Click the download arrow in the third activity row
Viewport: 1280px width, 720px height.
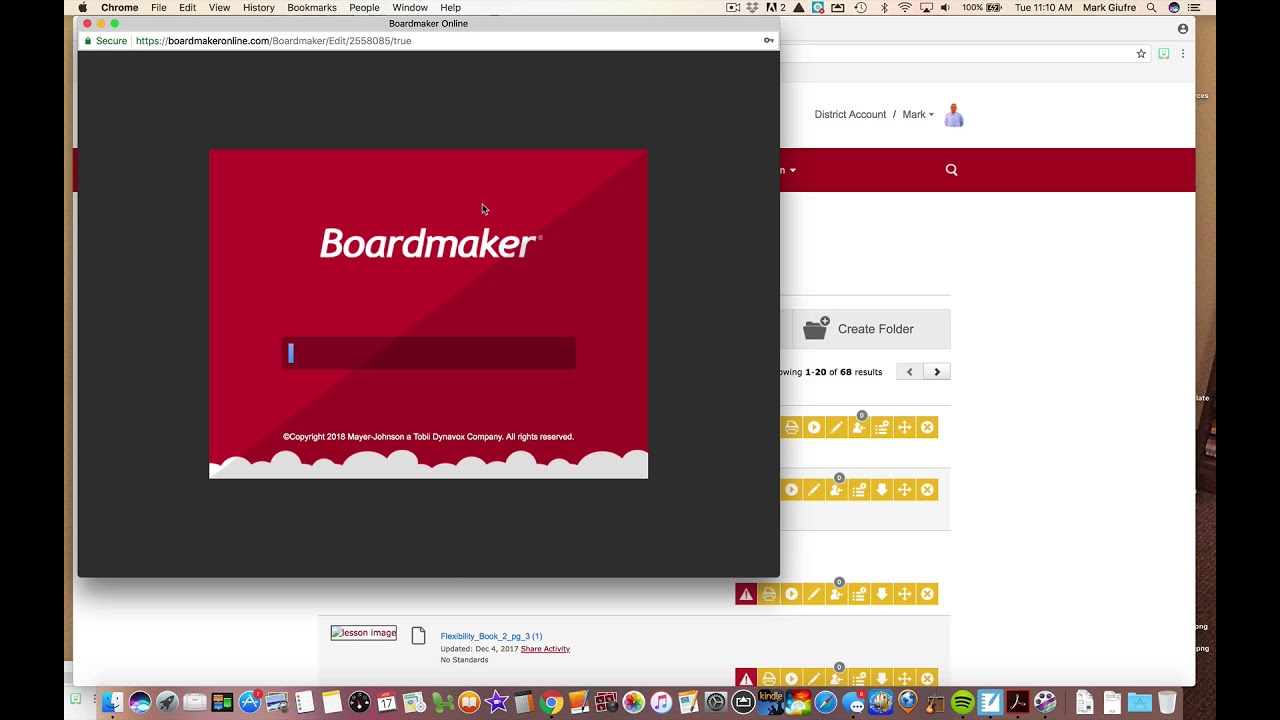(x=882, y=594)
